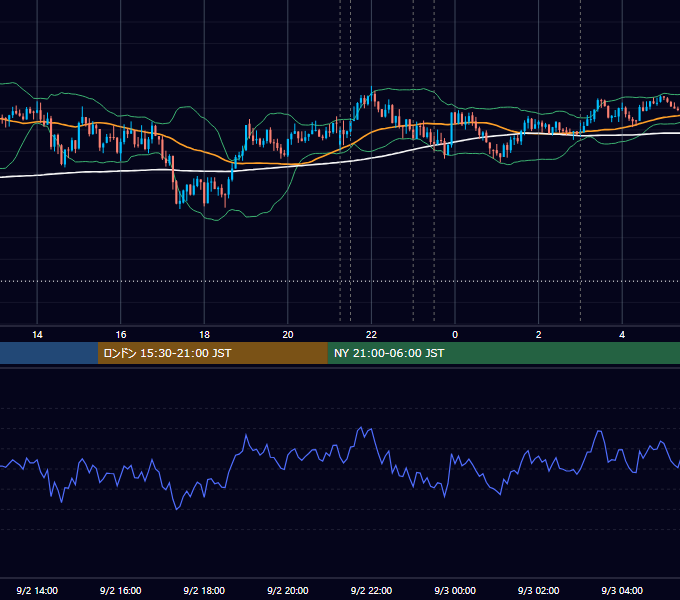This screenshot has height=600, width=680.
Task: Click the 9/2 20:00 date label
Action: pyautogui.click(x=288, y=590)
